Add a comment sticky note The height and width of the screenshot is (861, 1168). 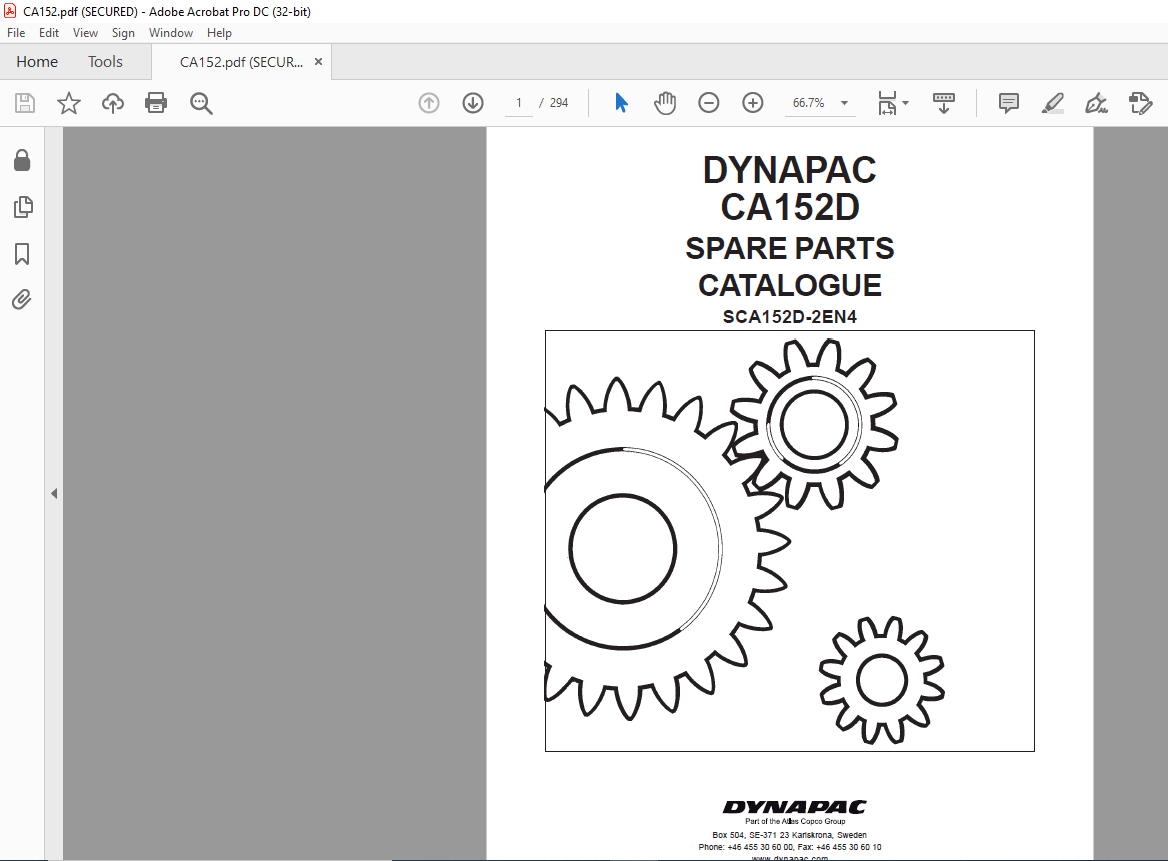[x=1009, y=103]
